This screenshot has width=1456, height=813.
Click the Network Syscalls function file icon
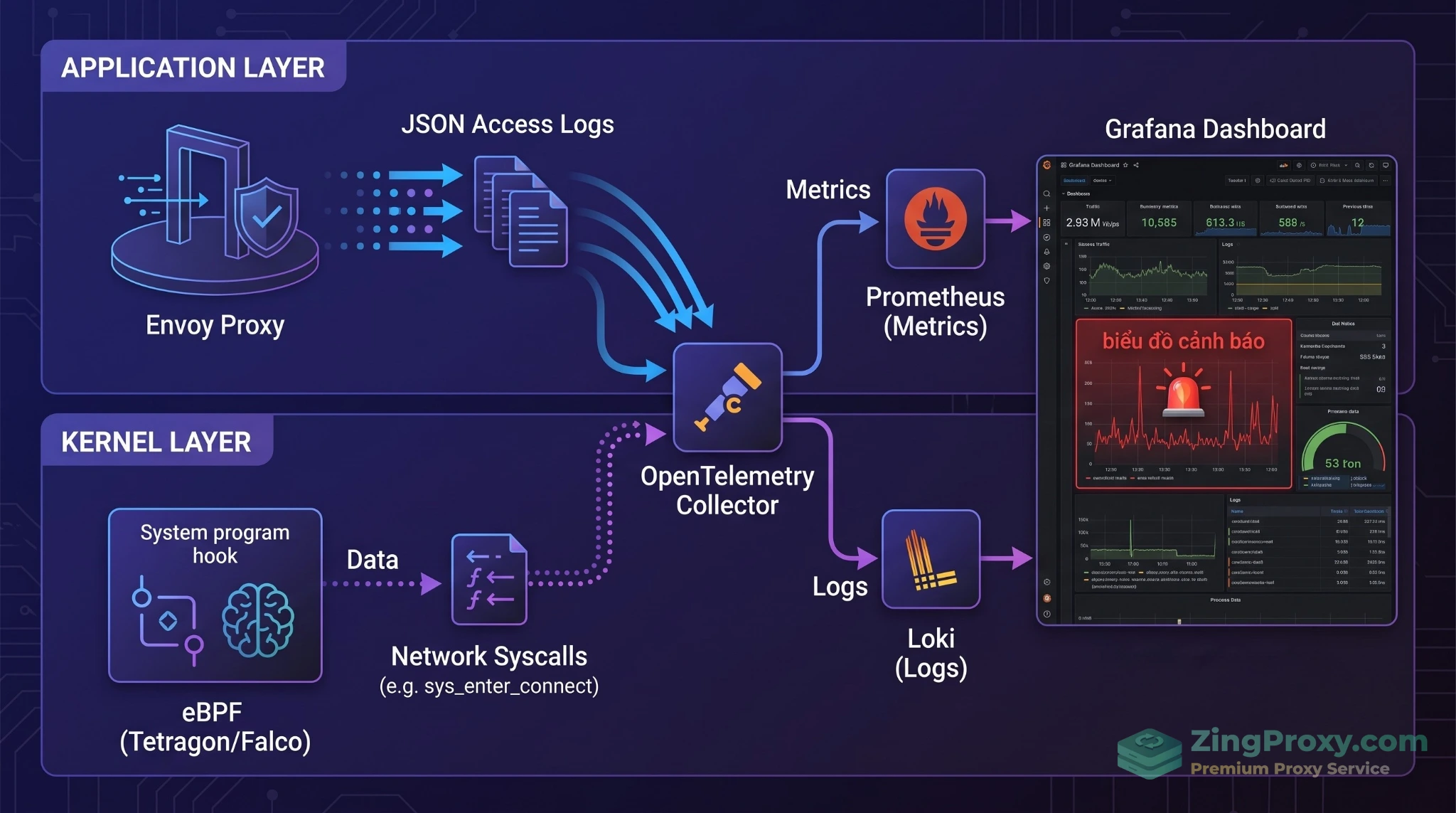click(489, 579)
